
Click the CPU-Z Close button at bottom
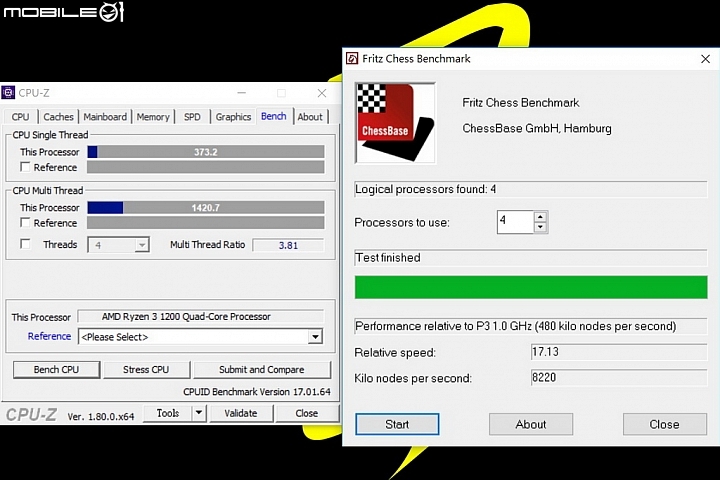(307, 413)
